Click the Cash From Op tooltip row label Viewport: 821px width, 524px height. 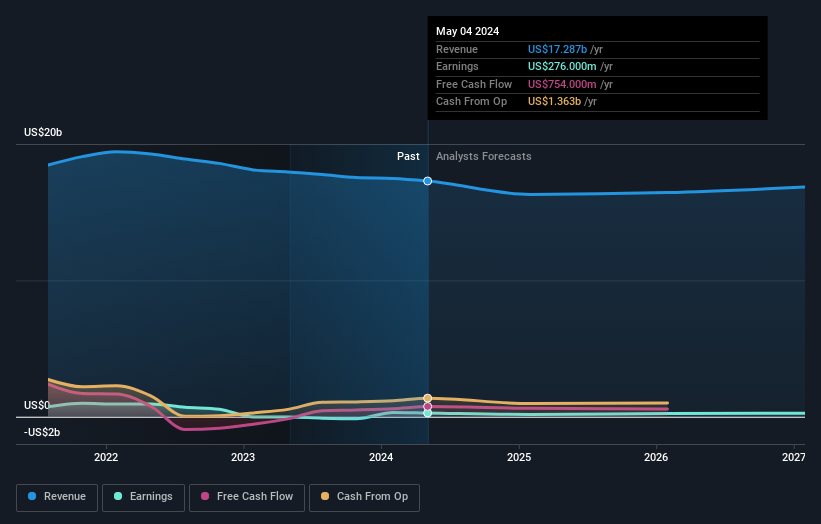tap(471, 102)
